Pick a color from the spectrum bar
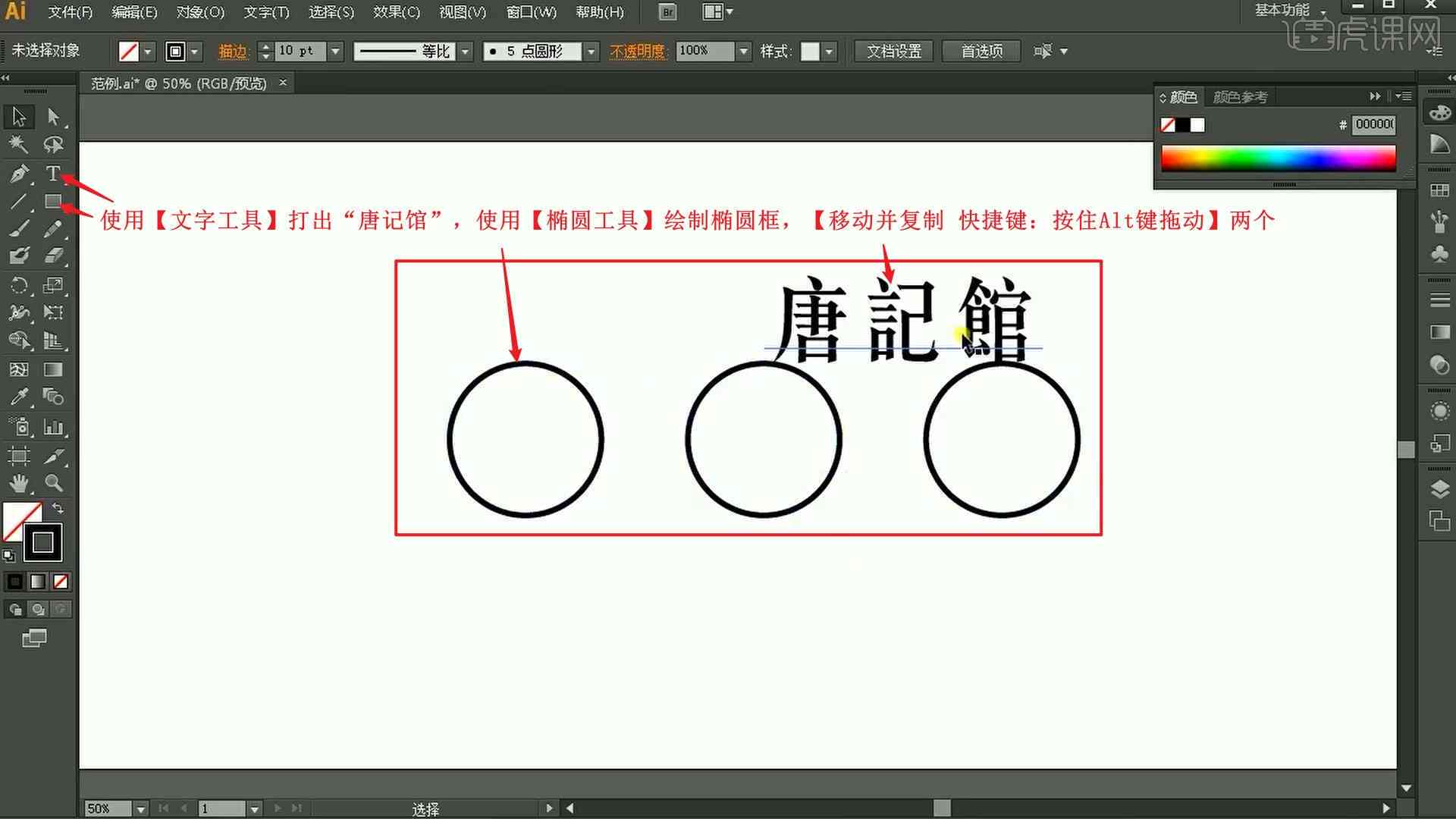 [1279, 158]
